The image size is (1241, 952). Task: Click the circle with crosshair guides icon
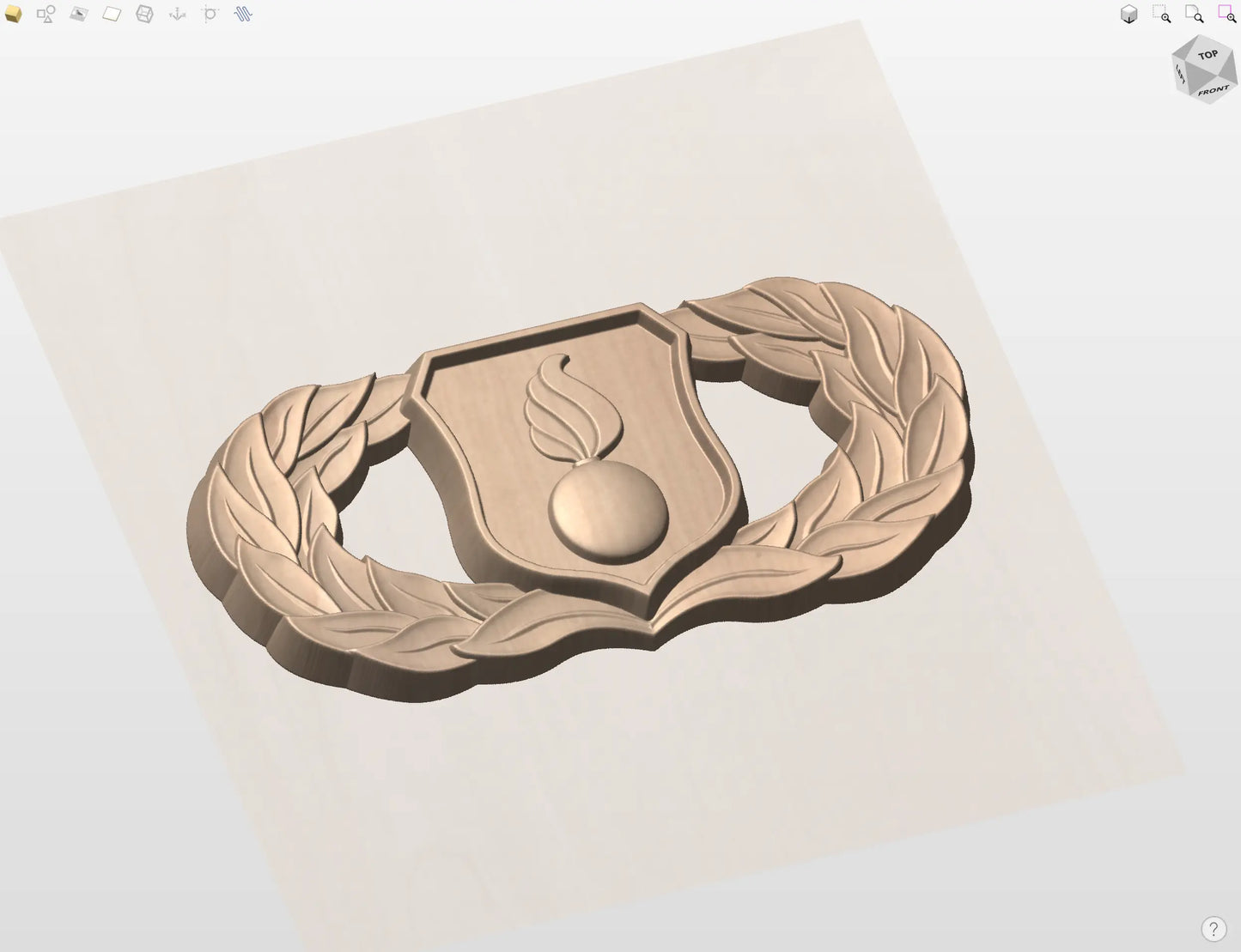210,15
